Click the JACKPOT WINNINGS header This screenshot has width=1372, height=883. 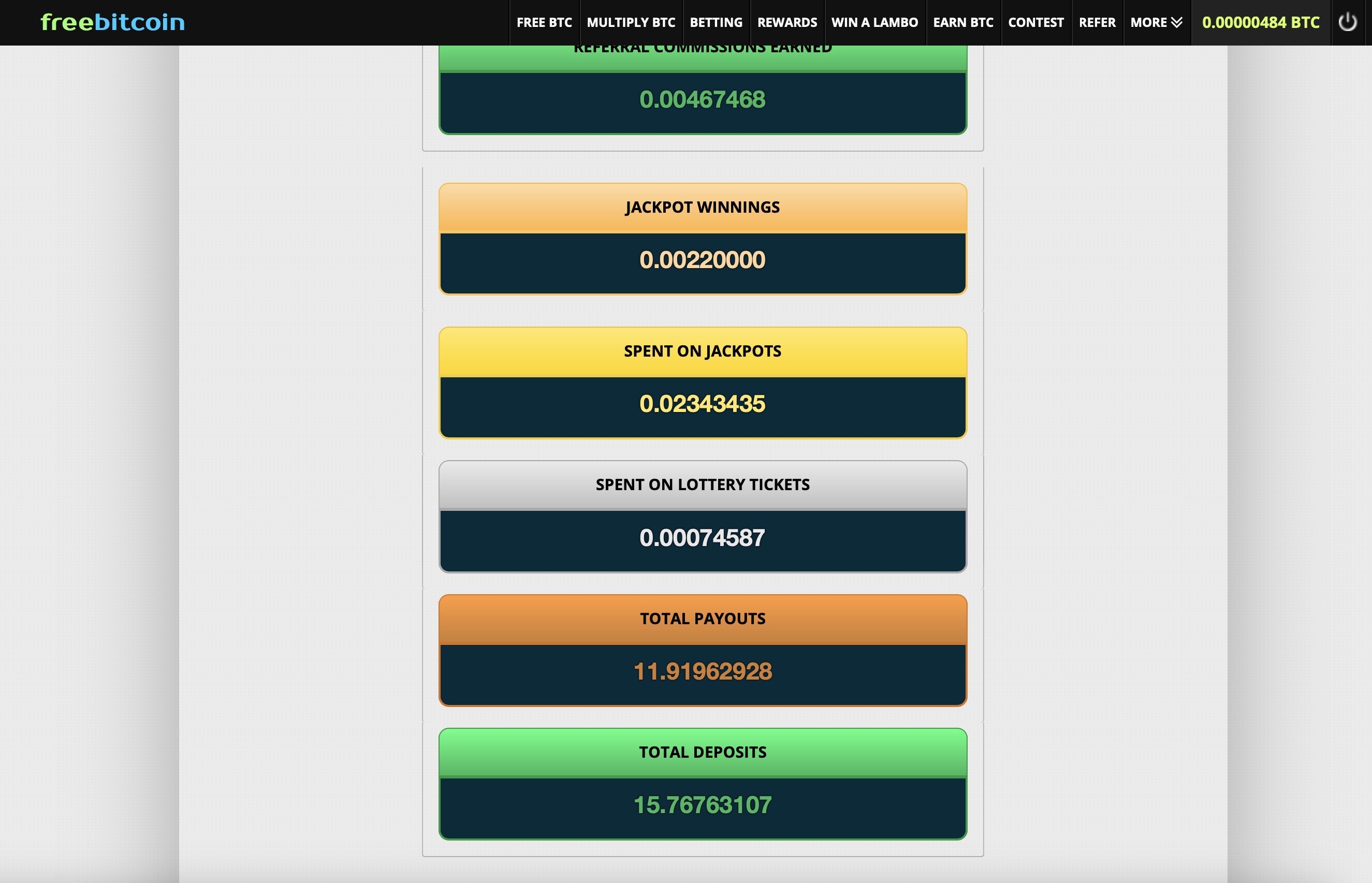(703, 208)
